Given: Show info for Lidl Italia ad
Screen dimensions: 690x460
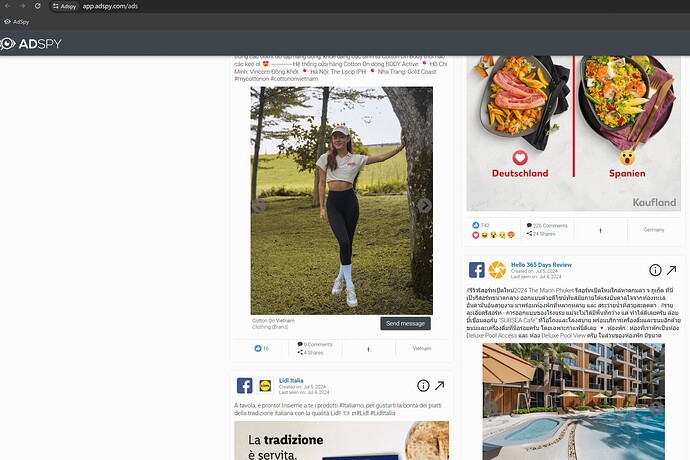Looking at the screenshot, I should point(423,386).
